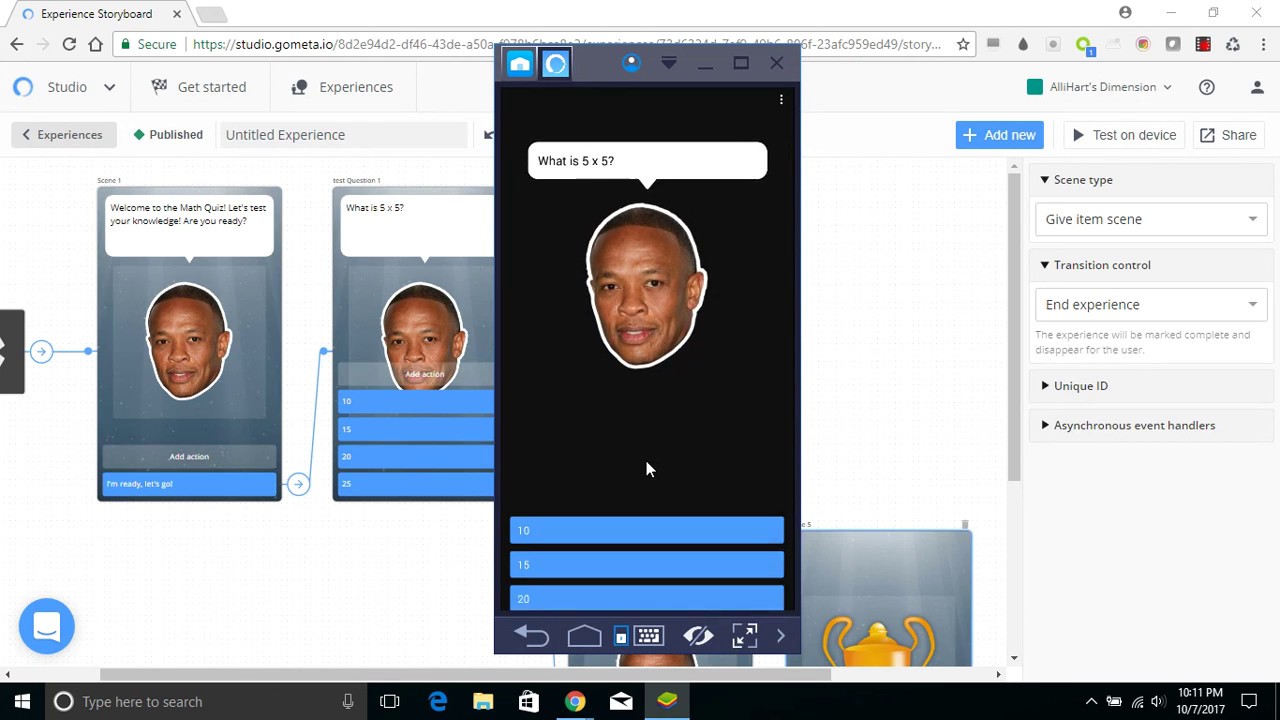Open the emulator settings dropdown arrow
This screenshot has width=1280, height=720.
[x=669, y=63]
